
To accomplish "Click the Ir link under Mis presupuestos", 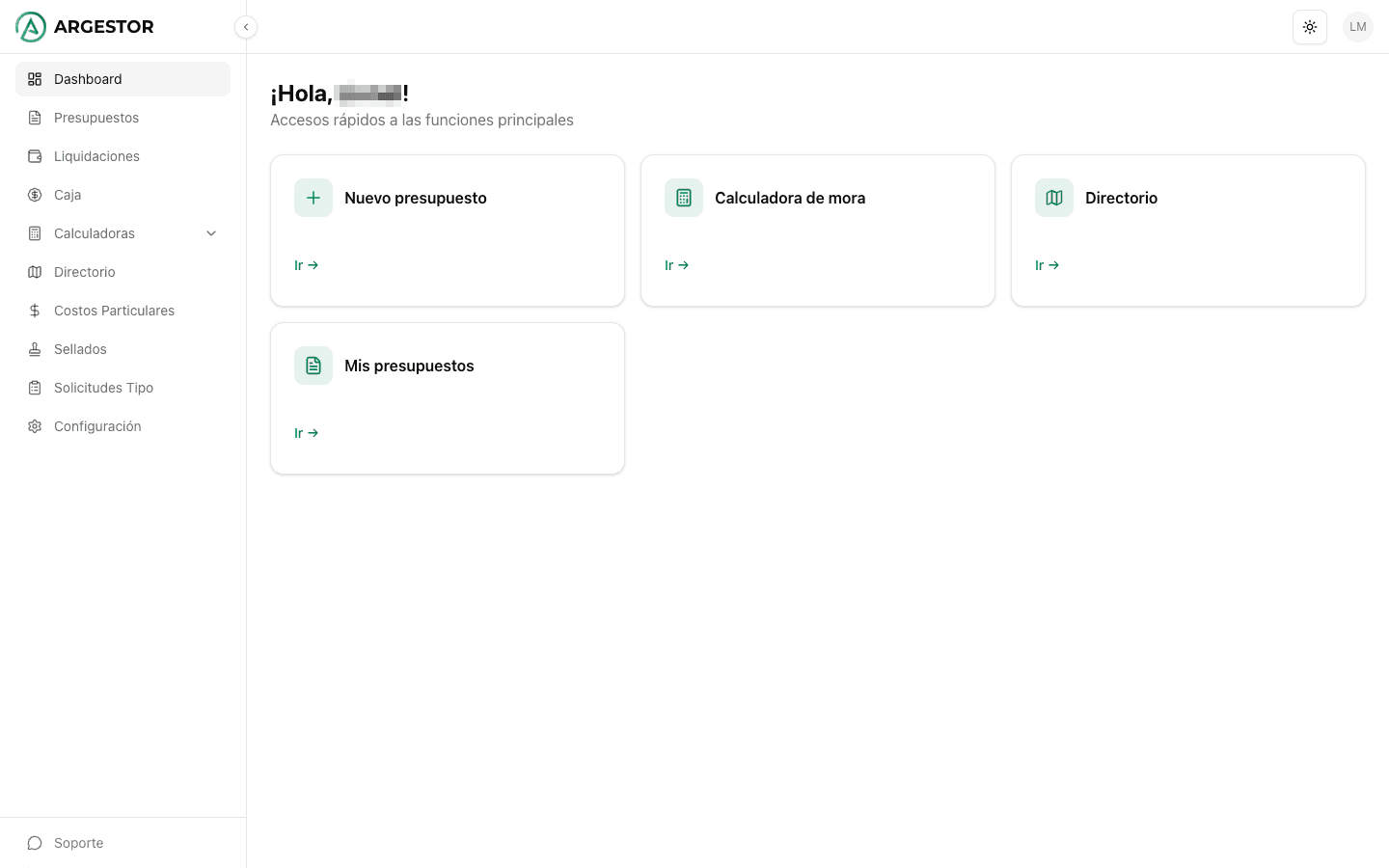I will (x=306, y=433).
